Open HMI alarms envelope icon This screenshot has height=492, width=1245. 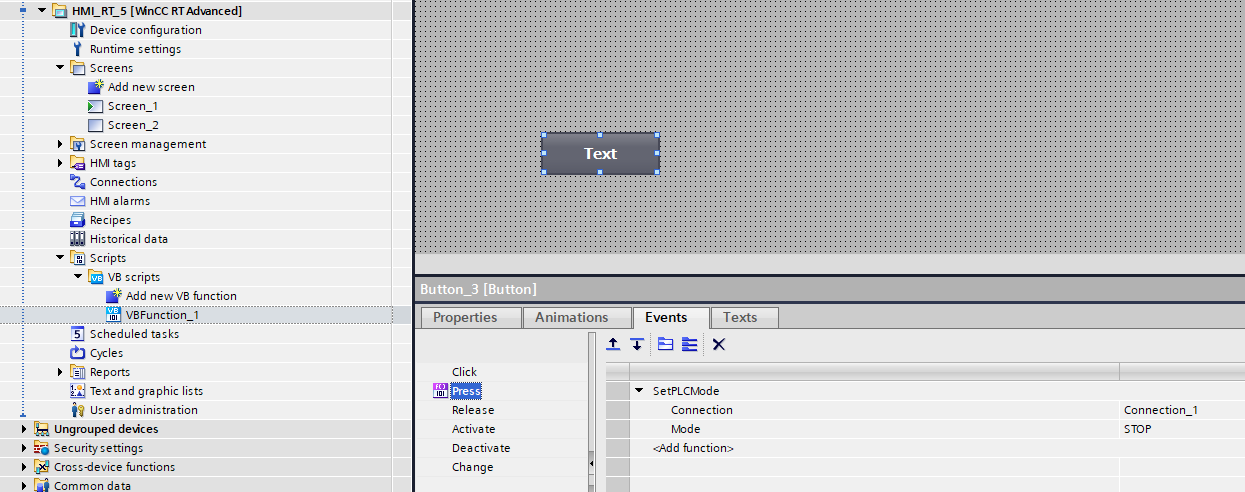77,201
